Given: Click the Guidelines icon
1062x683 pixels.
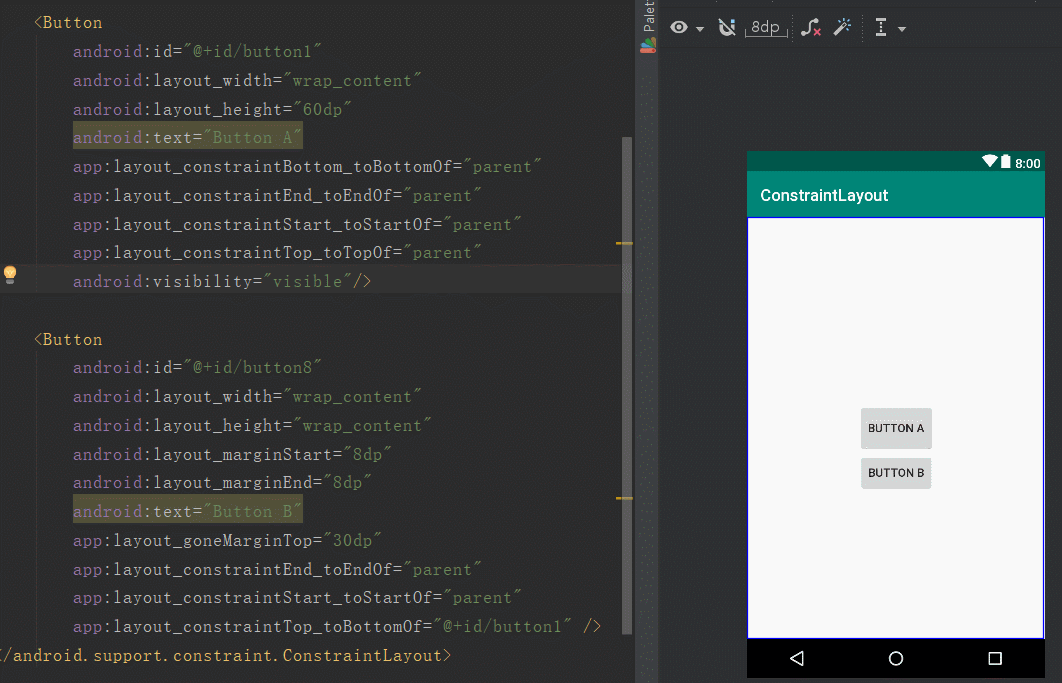Looking at the screenshot, I should click(x=880, y=28).
